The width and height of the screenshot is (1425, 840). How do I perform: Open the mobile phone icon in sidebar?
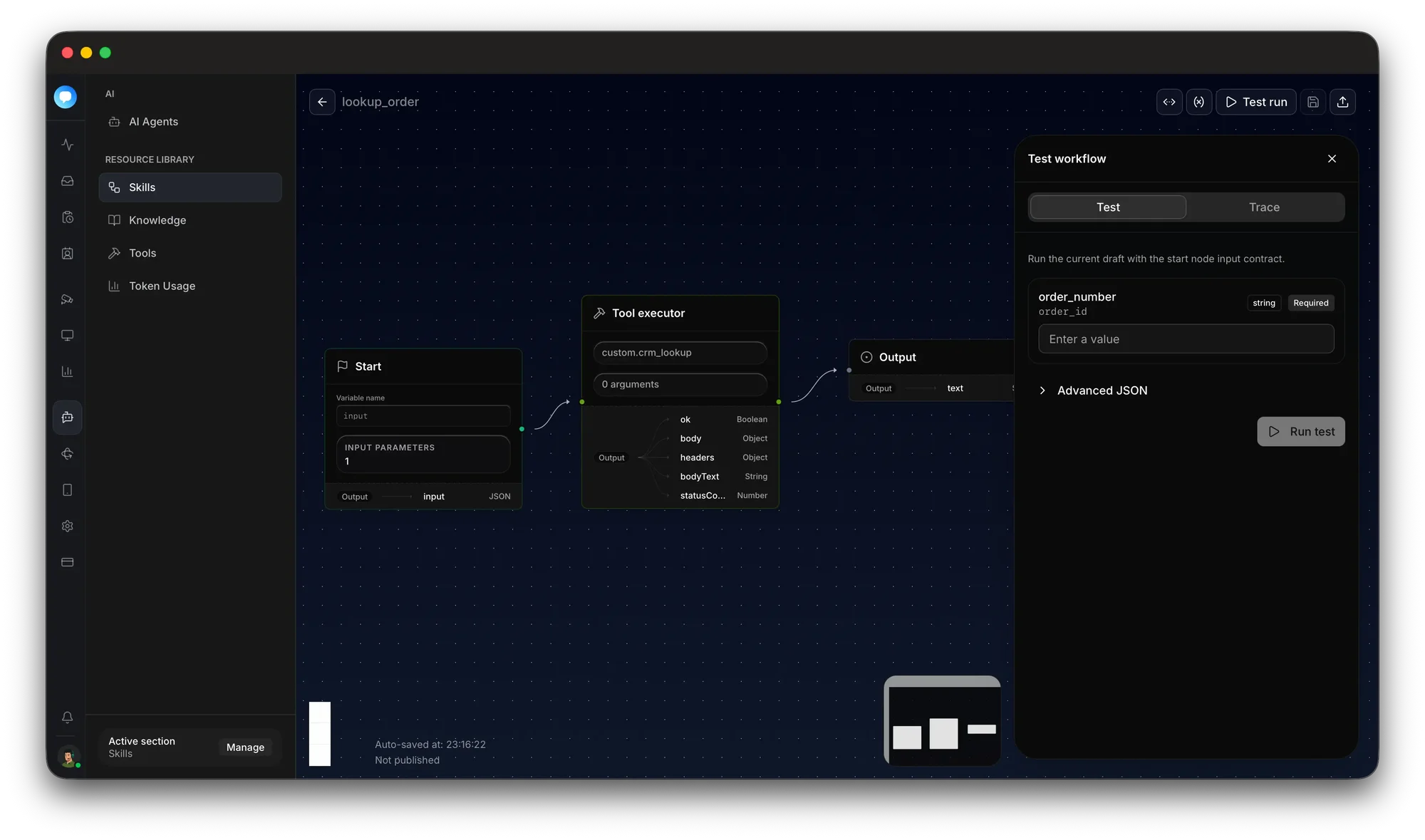coord(68,490)
